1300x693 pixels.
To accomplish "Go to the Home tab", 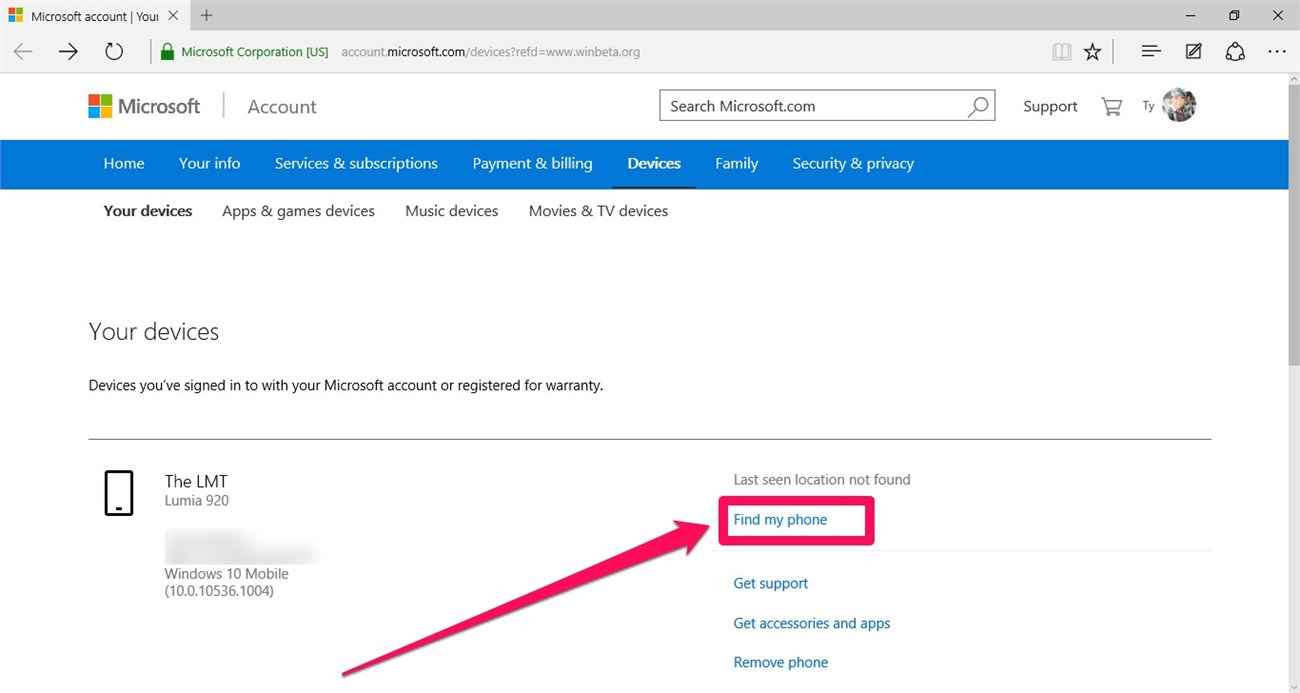I will pyautogui.click(x=124, y=163).
